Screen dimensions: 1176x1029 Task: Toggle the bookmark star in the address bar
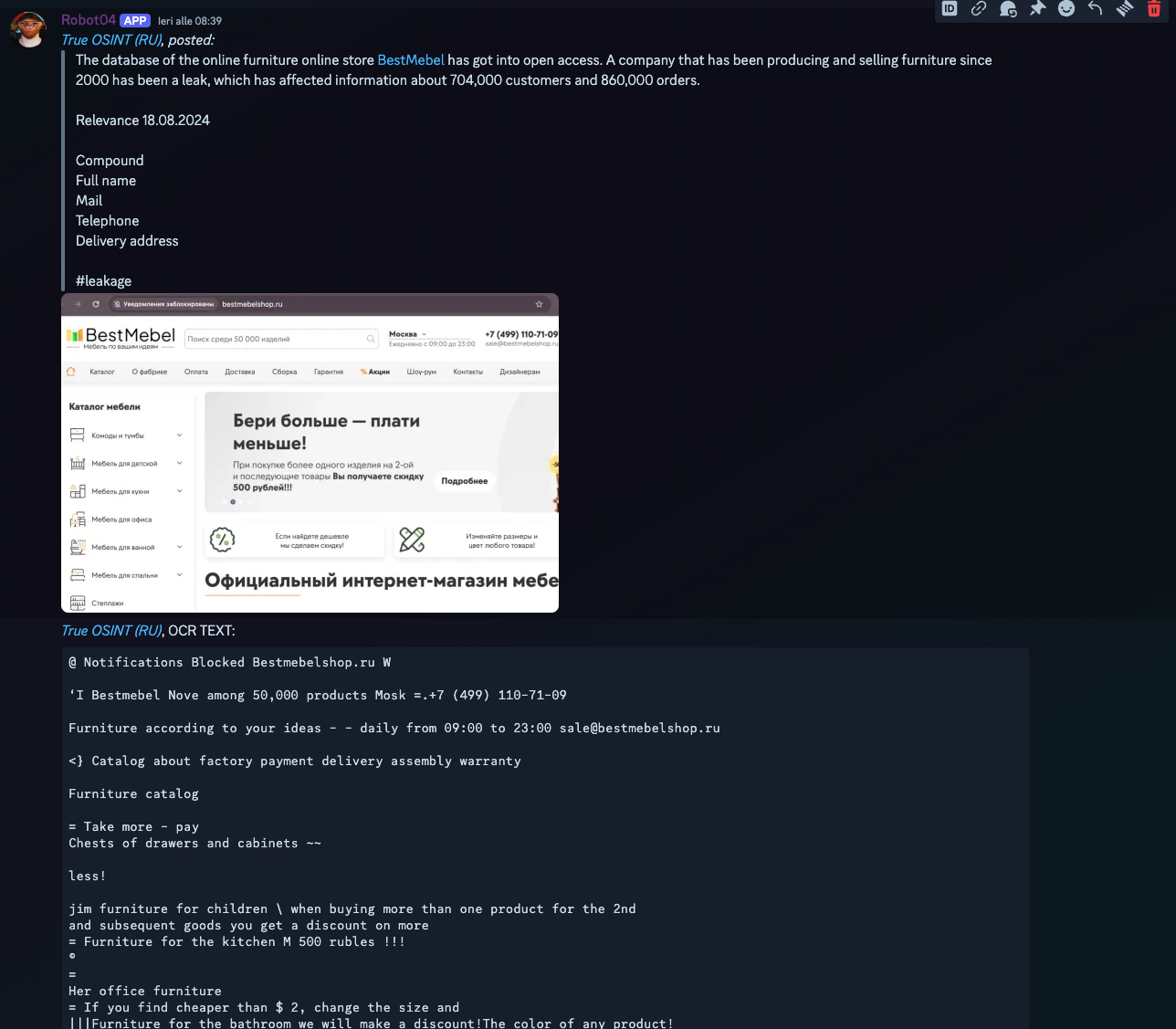pos(539,304)
